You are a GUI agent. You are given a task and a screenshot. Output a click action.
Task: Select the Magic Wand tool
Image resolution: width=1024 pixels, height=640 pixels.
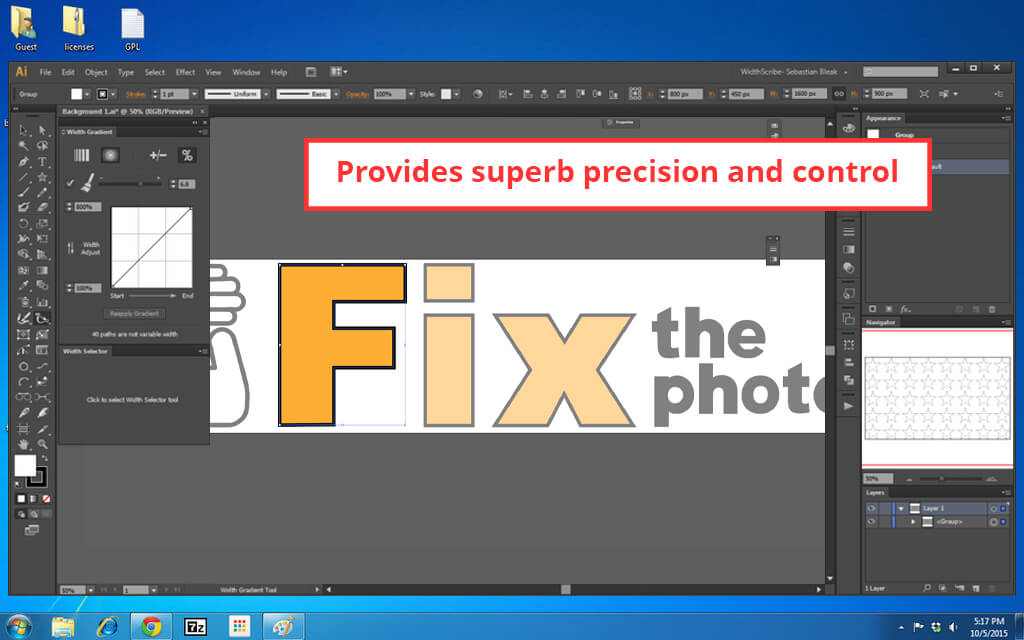point(24,146)
